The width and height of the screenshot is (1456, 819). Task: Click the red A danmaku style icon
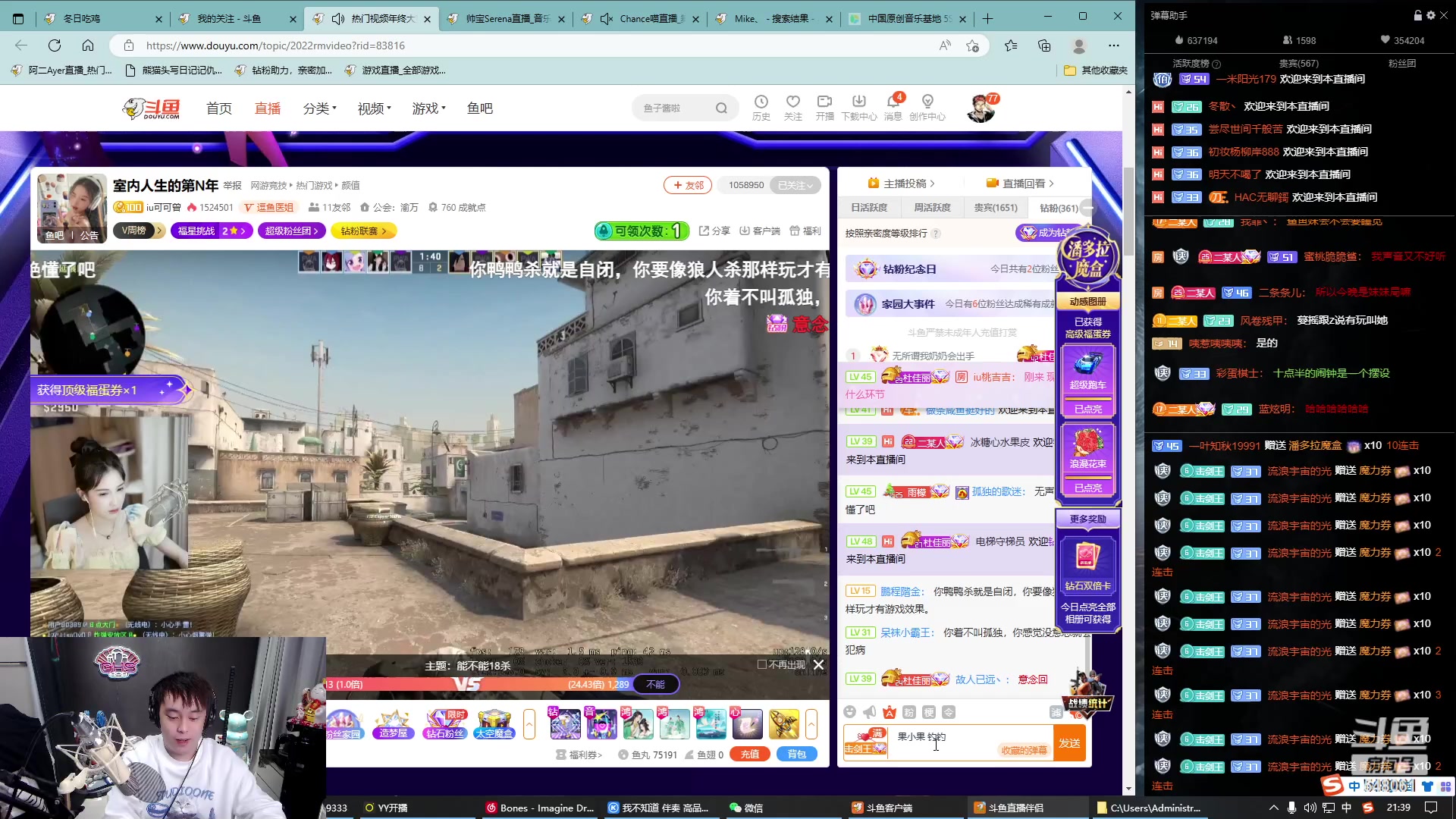(890, 711)
